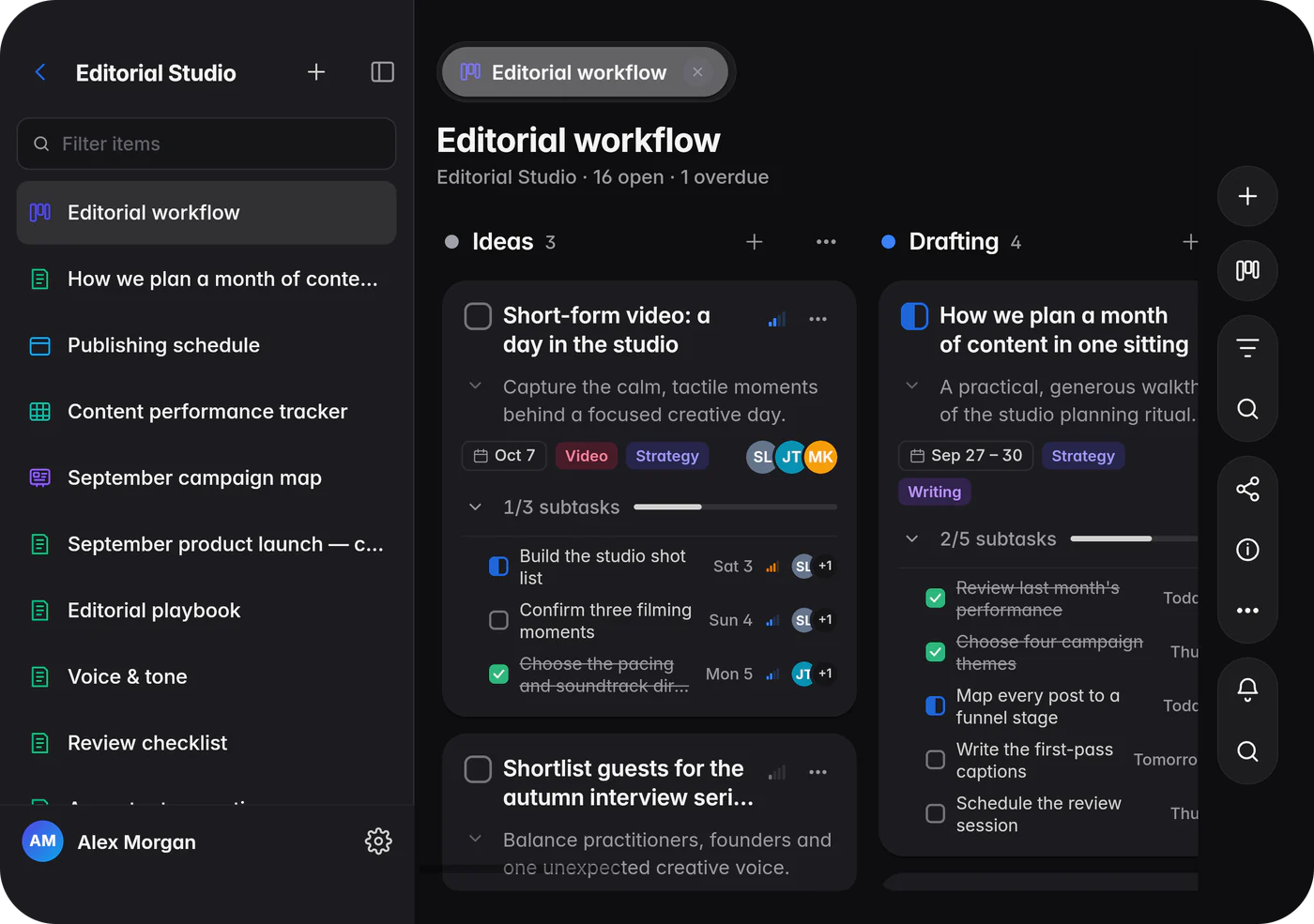Open Alex Morgan's settings gear

(378, 841)
